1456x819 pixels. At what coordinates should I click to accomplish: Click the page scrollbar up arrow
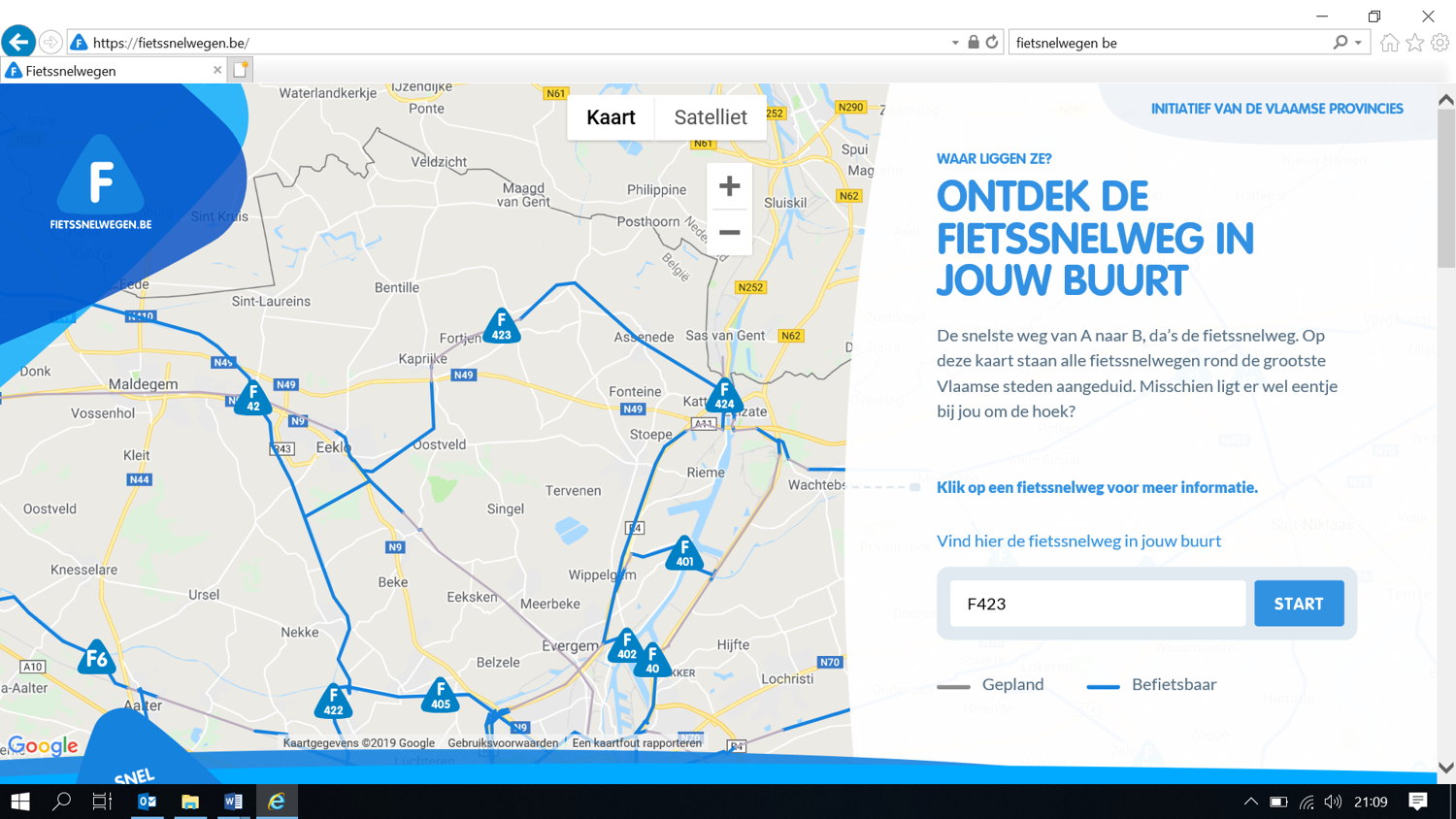point(1446,99)
